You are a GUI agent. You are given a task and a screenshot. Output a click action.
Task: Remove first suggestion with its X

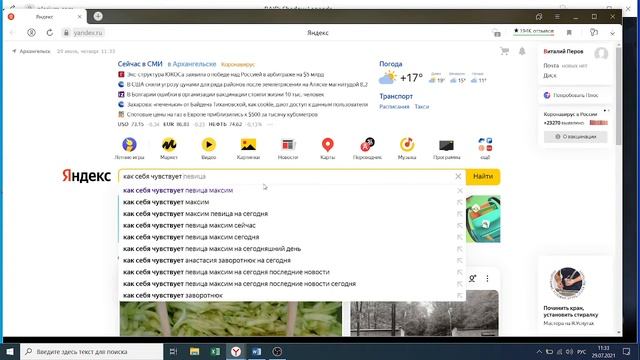(x=460, y=191)
